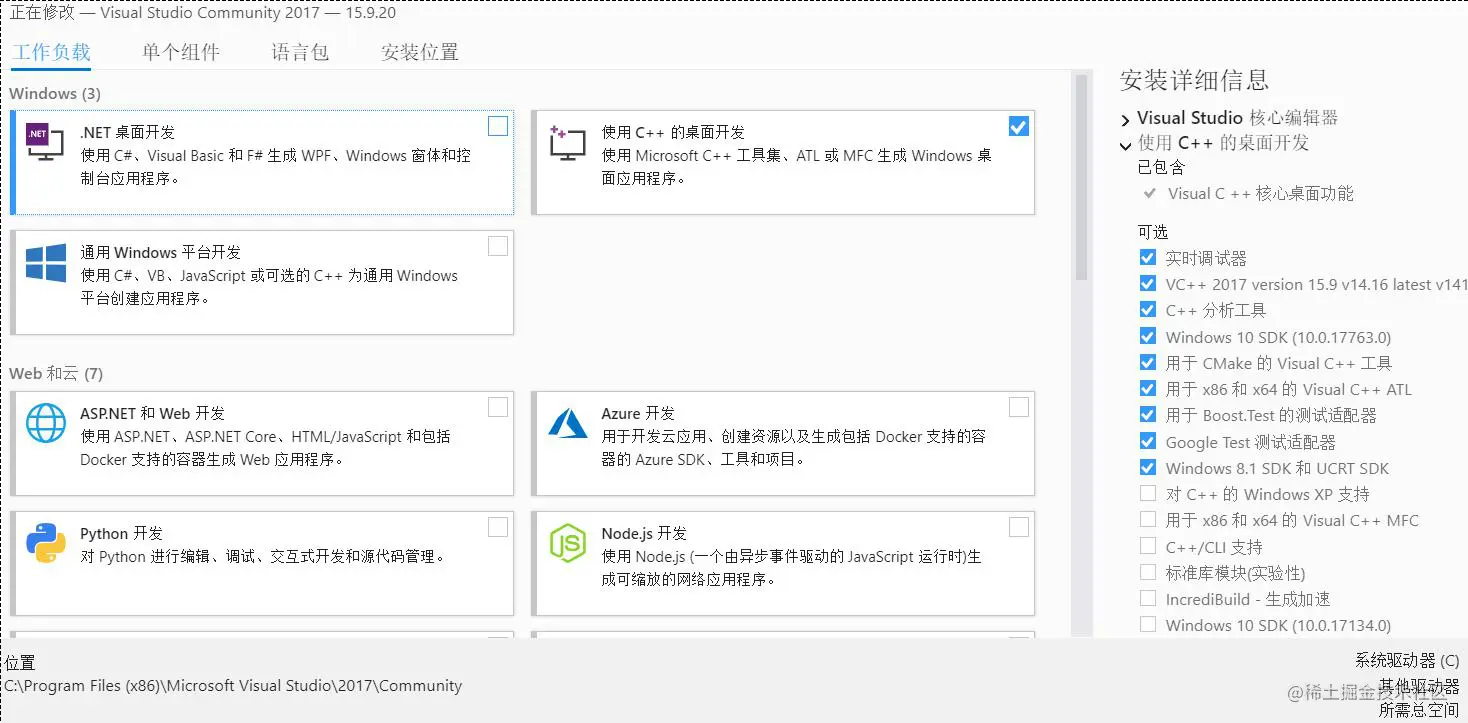This screenshot has width=1468, height=723.
Task: Click the Web 和云 (7) section heading
Action: tap(56, 374)
